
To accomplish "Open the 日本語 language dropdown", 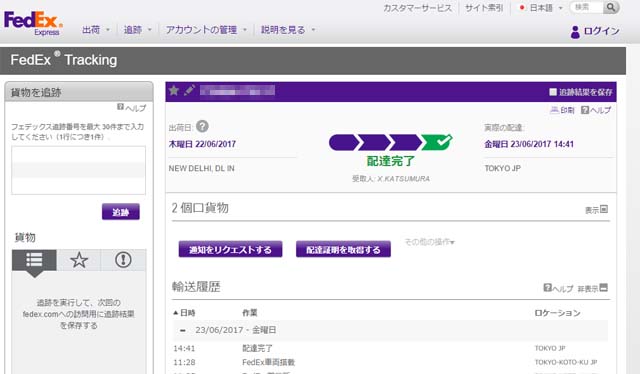I will point(541,8).
